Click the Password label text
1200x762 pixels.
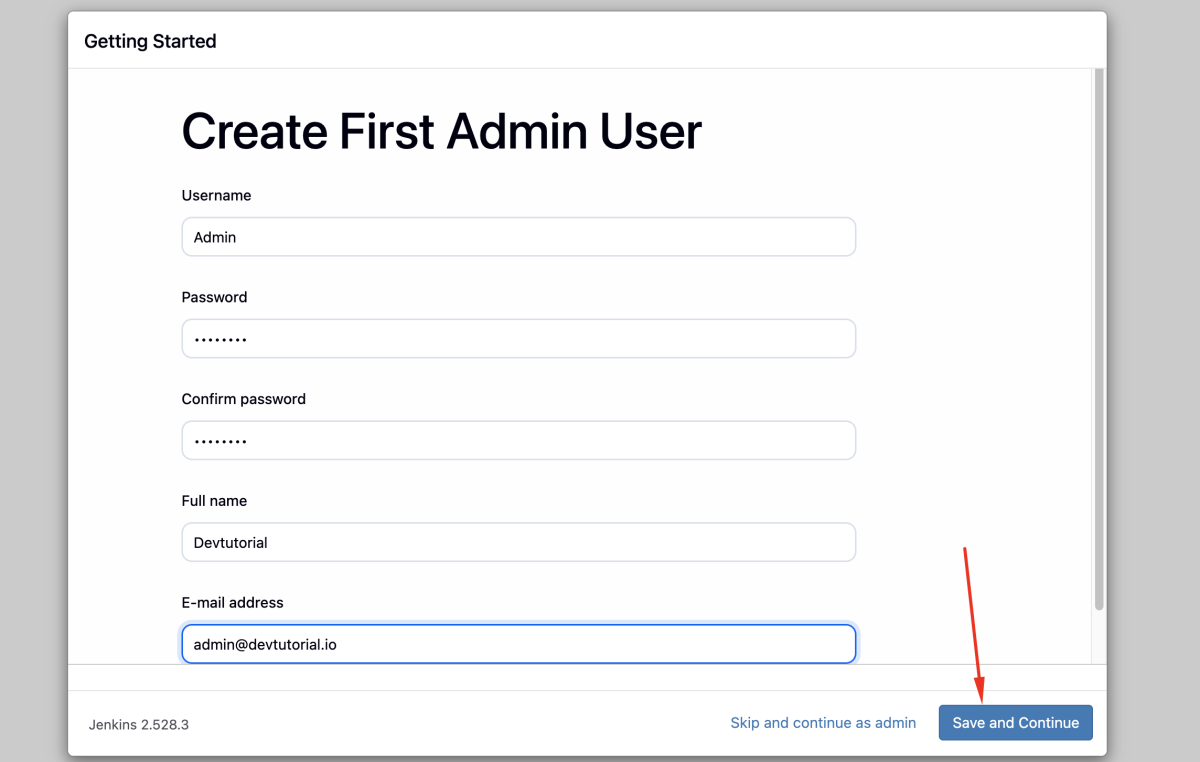pyautogui.click(x=214, y=297)
